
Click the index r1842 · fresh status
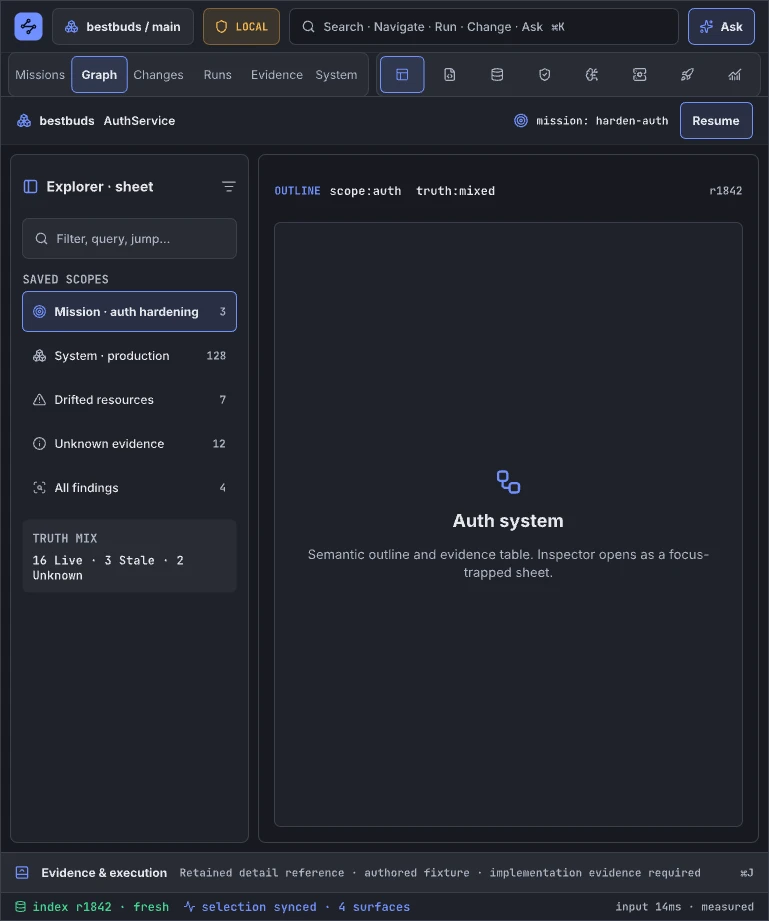point(92,907)
